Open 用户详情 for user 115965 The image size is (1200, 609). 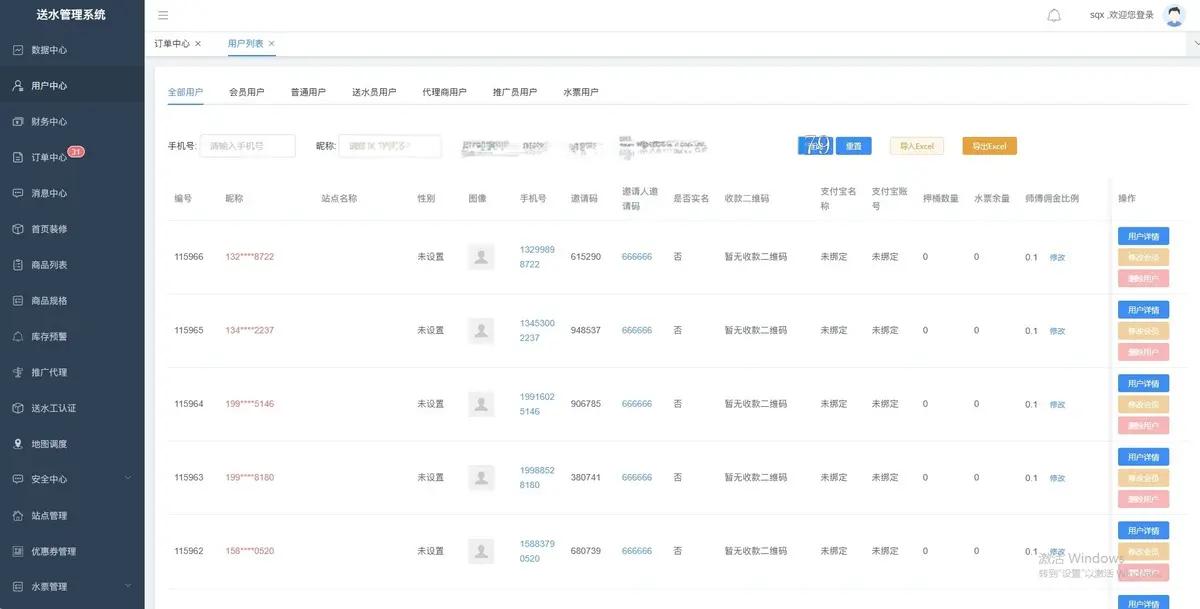click(1143, 310)
